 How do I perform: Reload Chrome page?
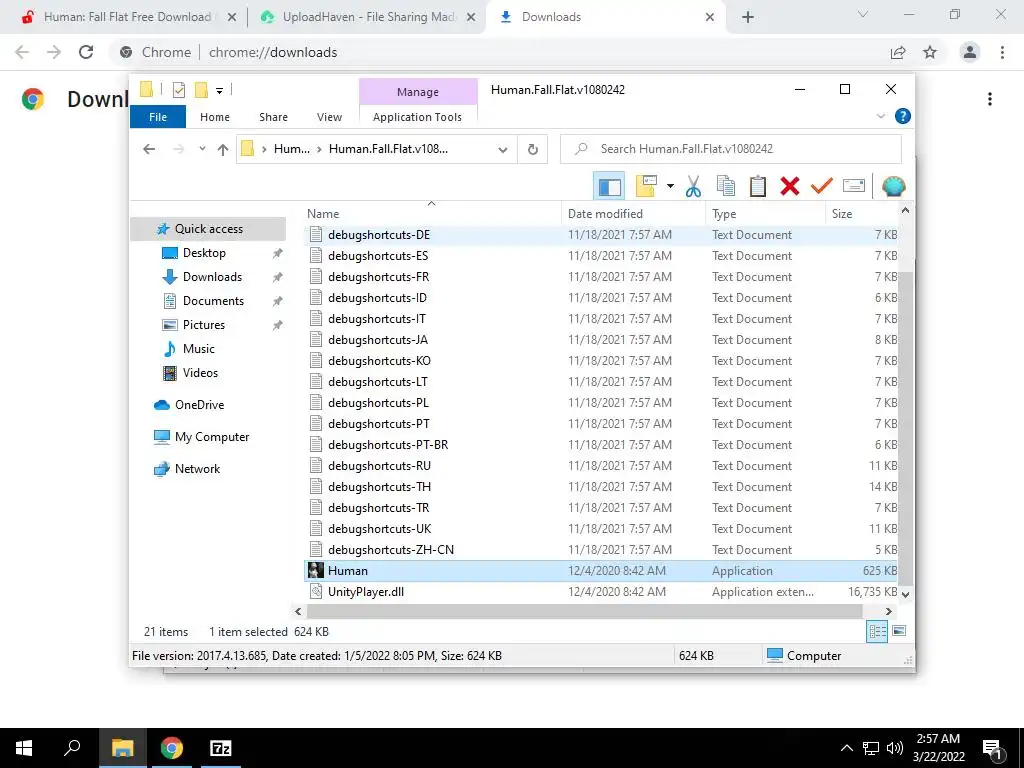(x=86, y=52)
